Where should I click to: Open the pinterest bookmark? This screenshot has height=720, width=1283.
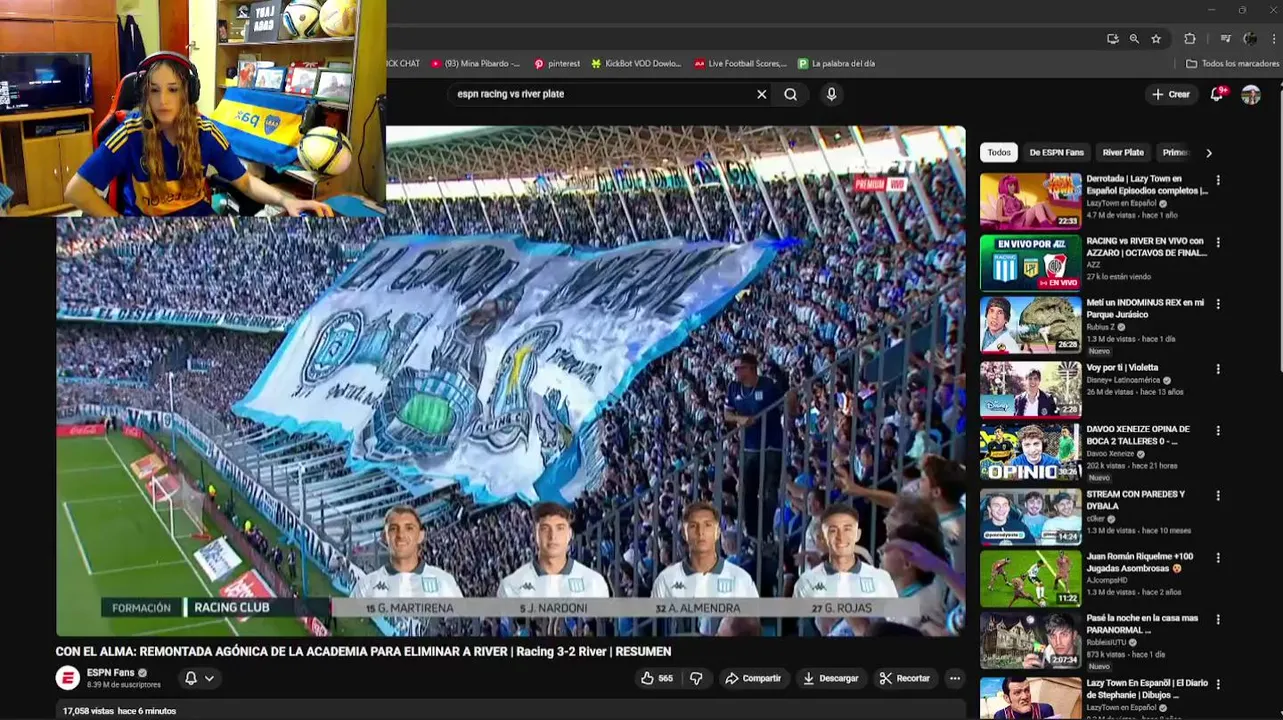point(557,63)
